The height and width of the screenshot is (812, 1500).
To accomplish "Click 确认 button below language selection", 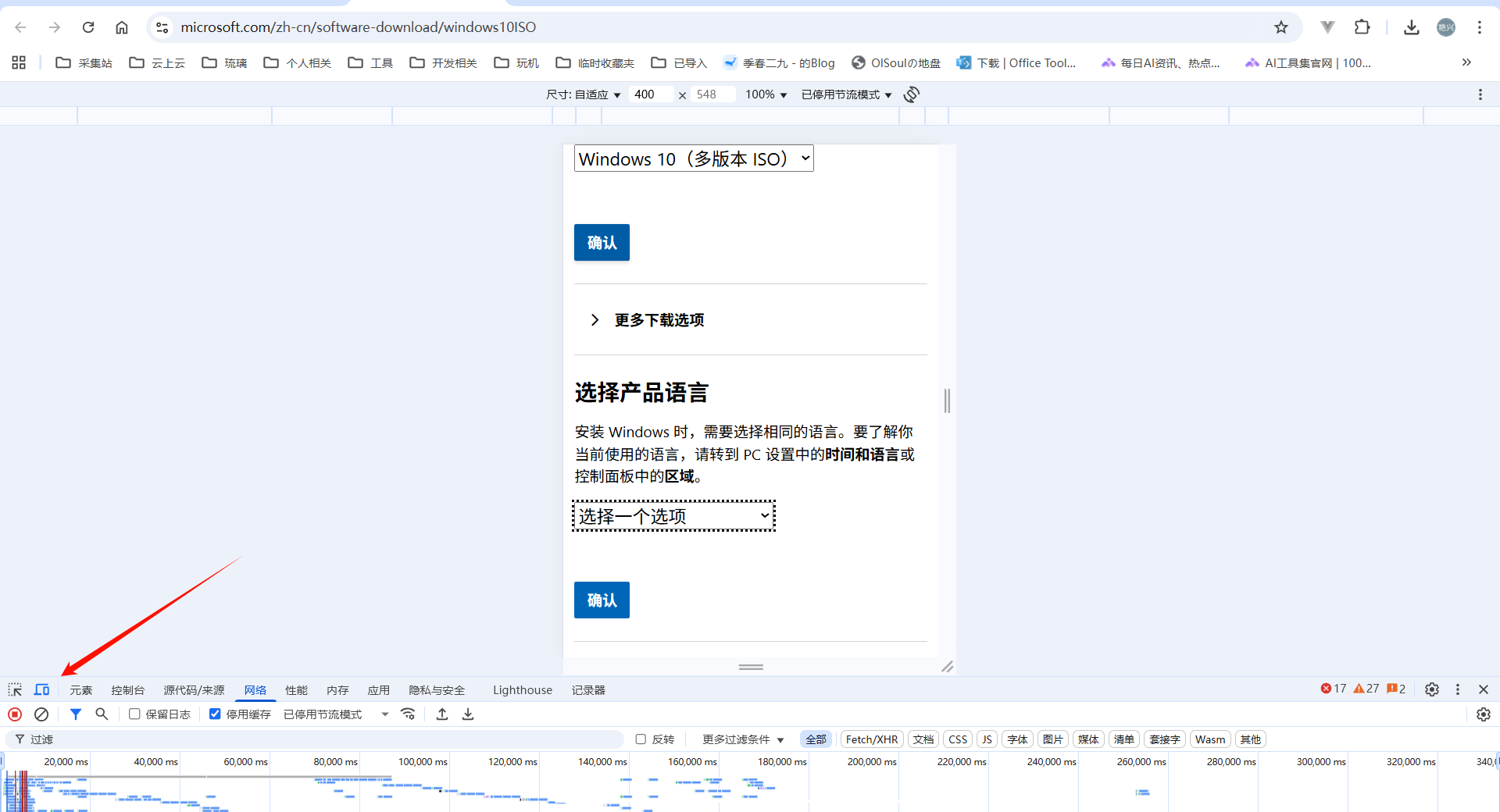I will 602,600.
